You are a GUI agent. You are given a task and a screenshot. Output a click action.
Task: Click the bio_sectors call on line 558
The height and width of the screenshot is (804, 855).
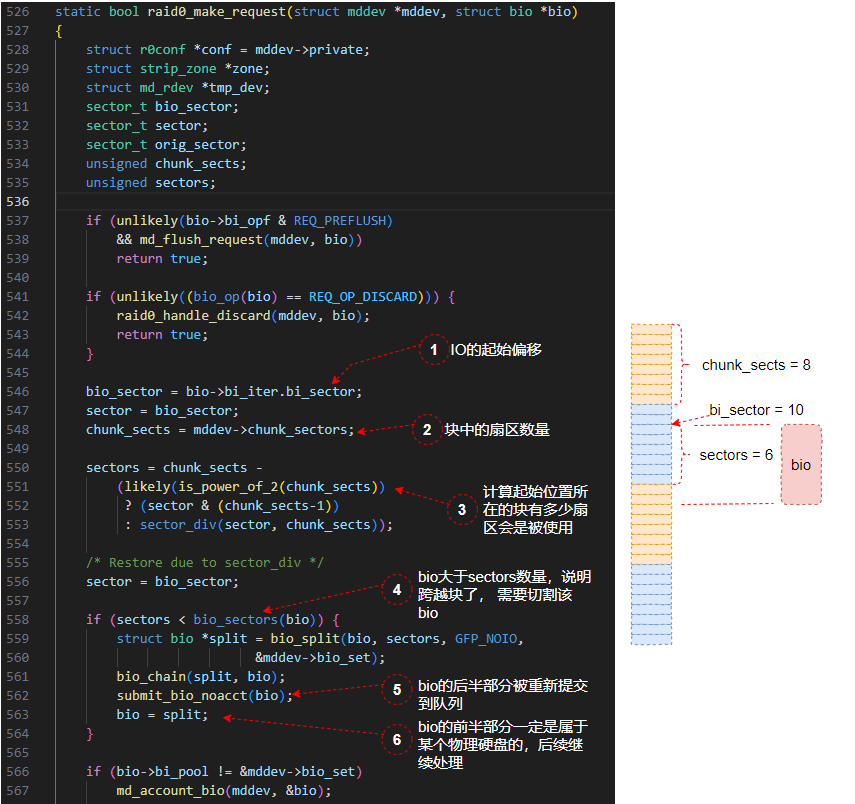236,620
